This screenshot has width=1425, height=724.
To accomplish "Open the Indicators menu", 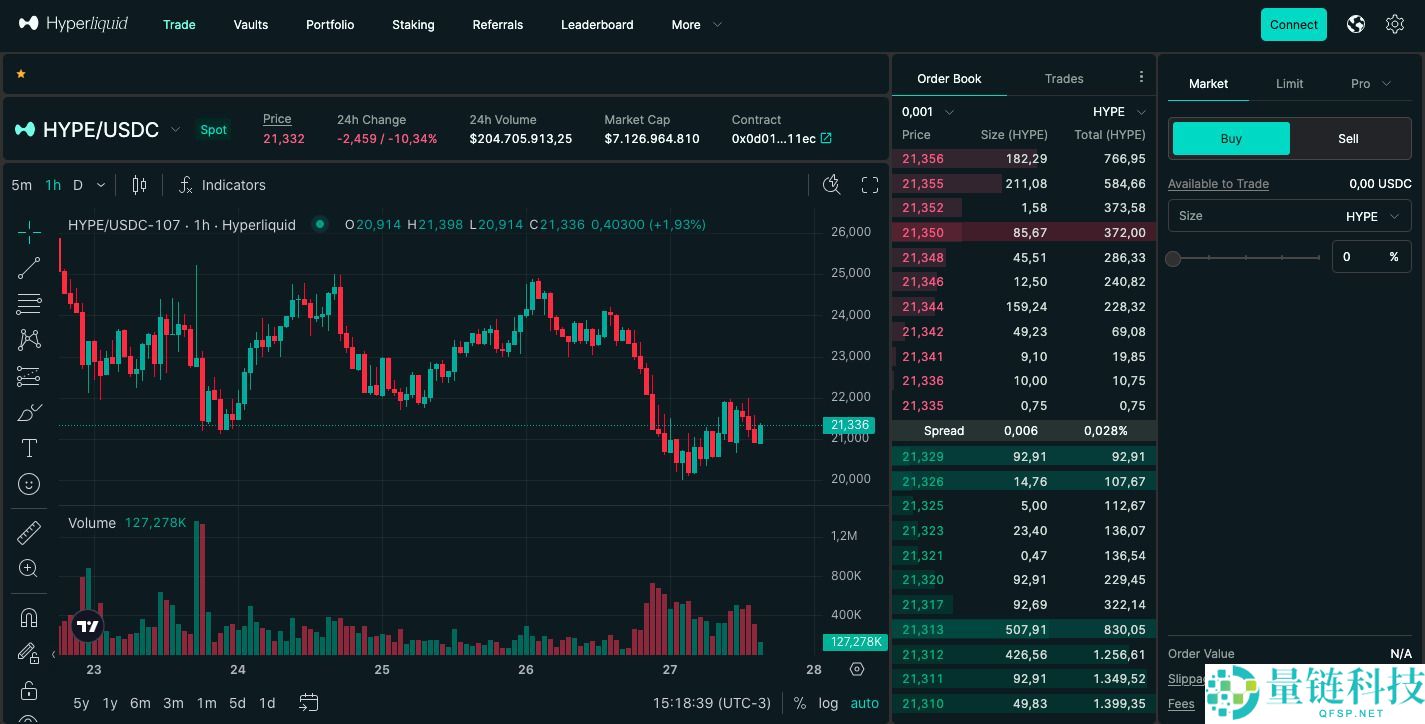I will 222,185.
